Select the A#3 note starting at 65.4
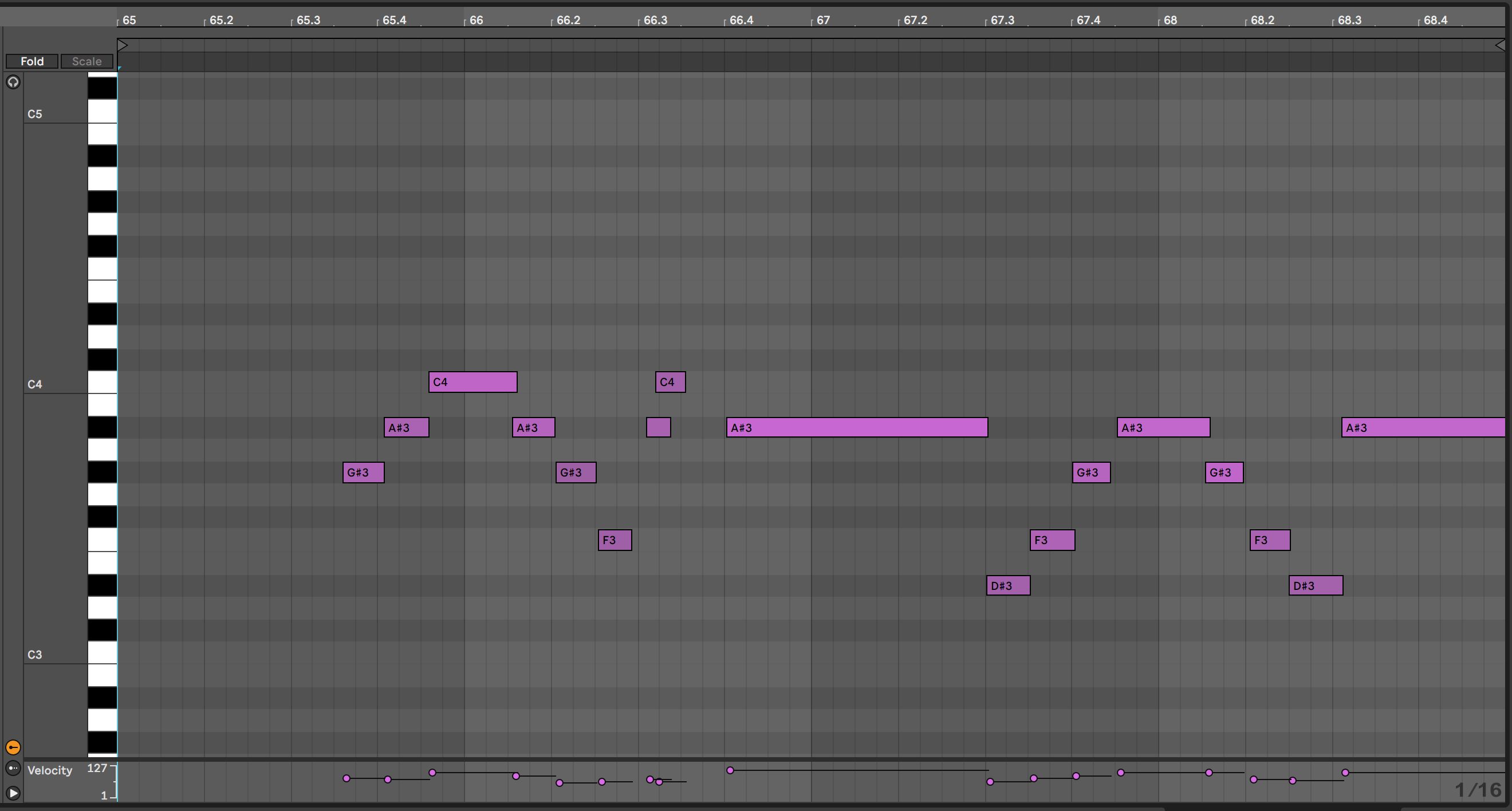 tap(406, 428)
